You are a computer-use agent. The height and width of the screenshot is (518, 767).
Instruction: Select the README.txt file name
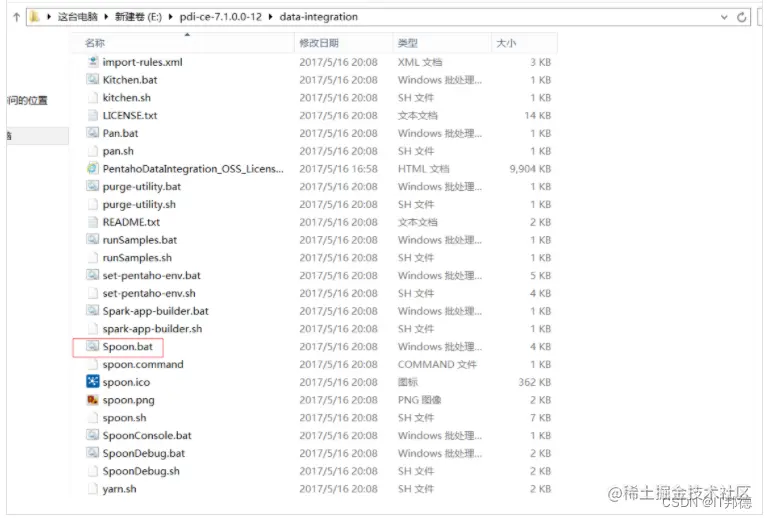click(131, 222)
